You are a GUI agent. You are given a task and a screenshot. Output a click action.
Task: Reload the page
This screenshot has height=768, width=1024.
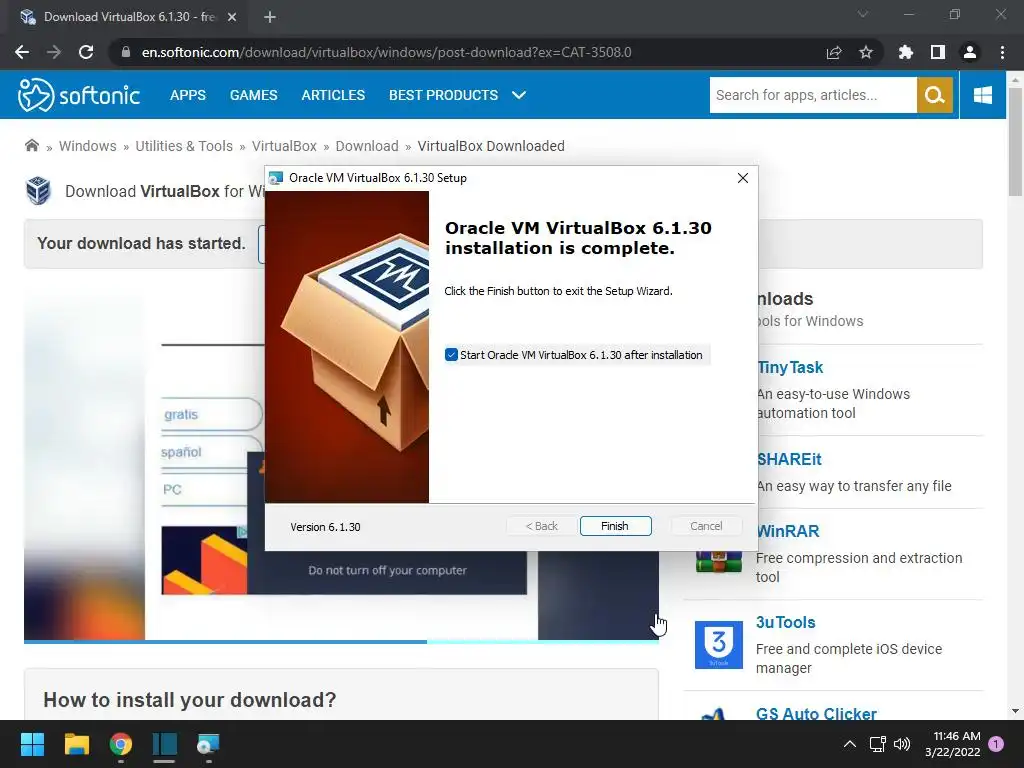[x=86, y=52]
